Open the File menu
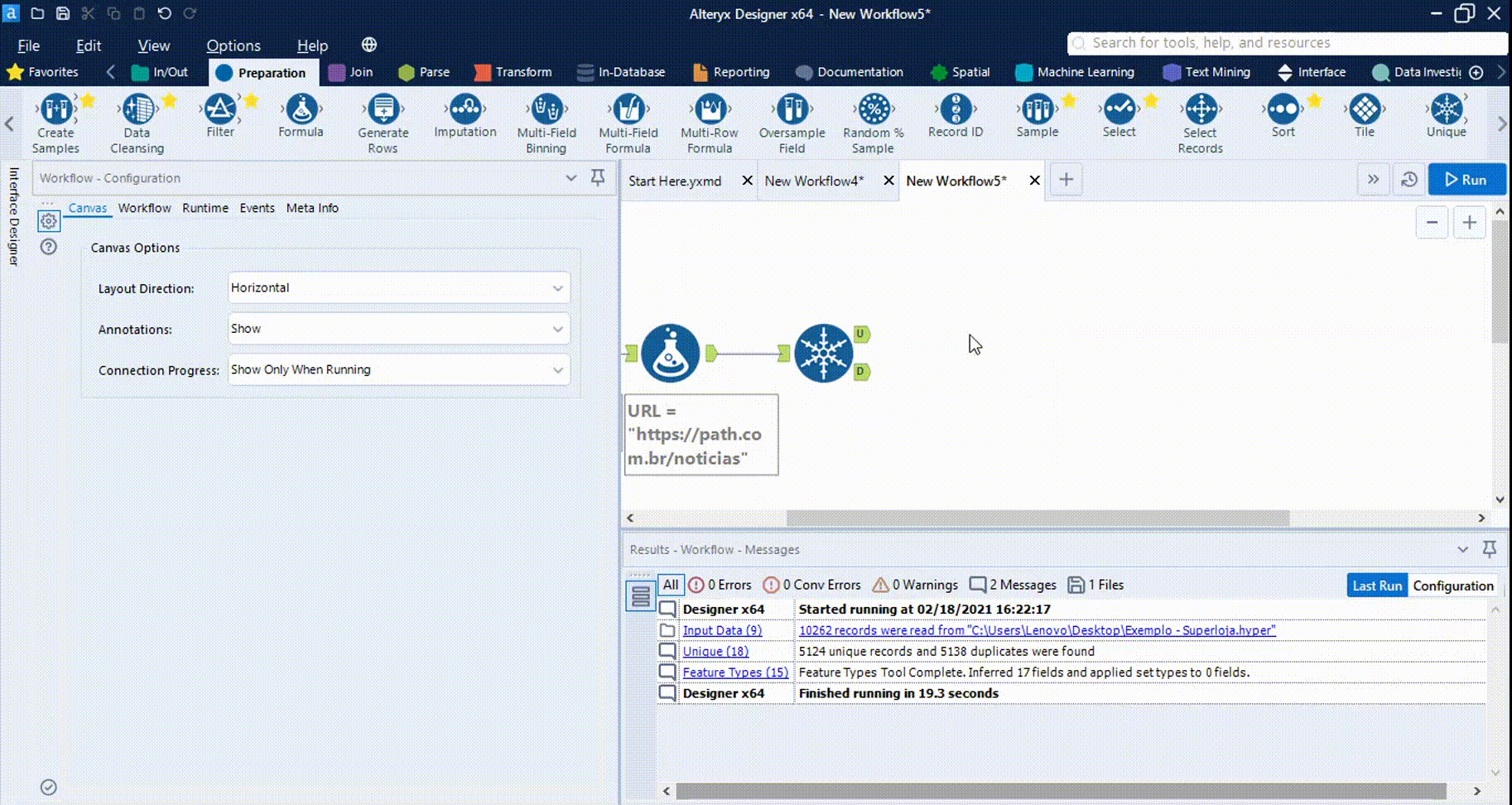Viewport: 1512px width, 805px height. [x=28, y=46]
